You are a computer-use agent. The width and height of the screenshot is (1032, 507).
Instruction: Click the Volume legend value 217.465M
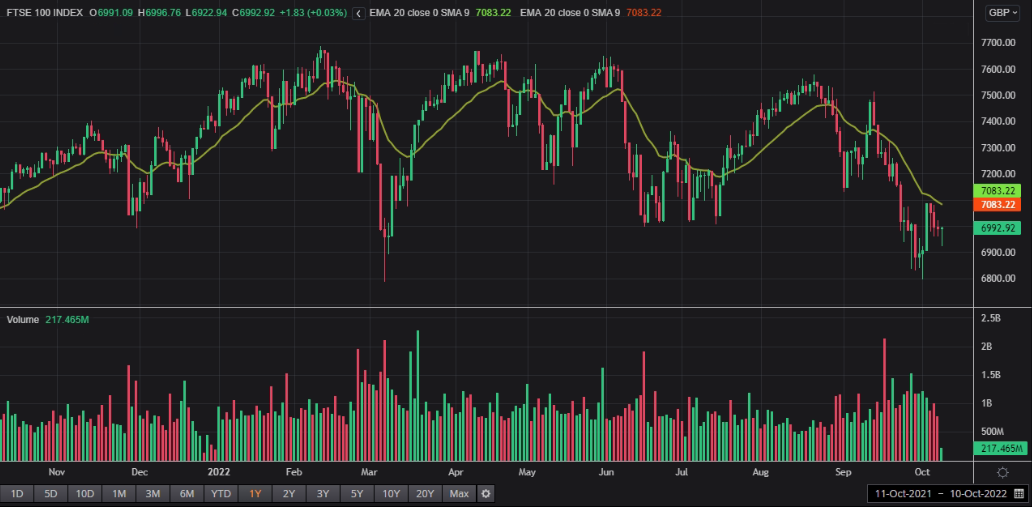click(67, 319)
